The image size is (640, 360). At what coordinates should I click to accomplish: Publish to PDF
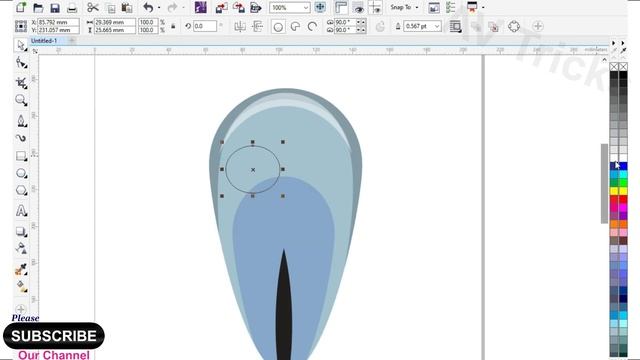pyautogui.click(x=256, y=7)
